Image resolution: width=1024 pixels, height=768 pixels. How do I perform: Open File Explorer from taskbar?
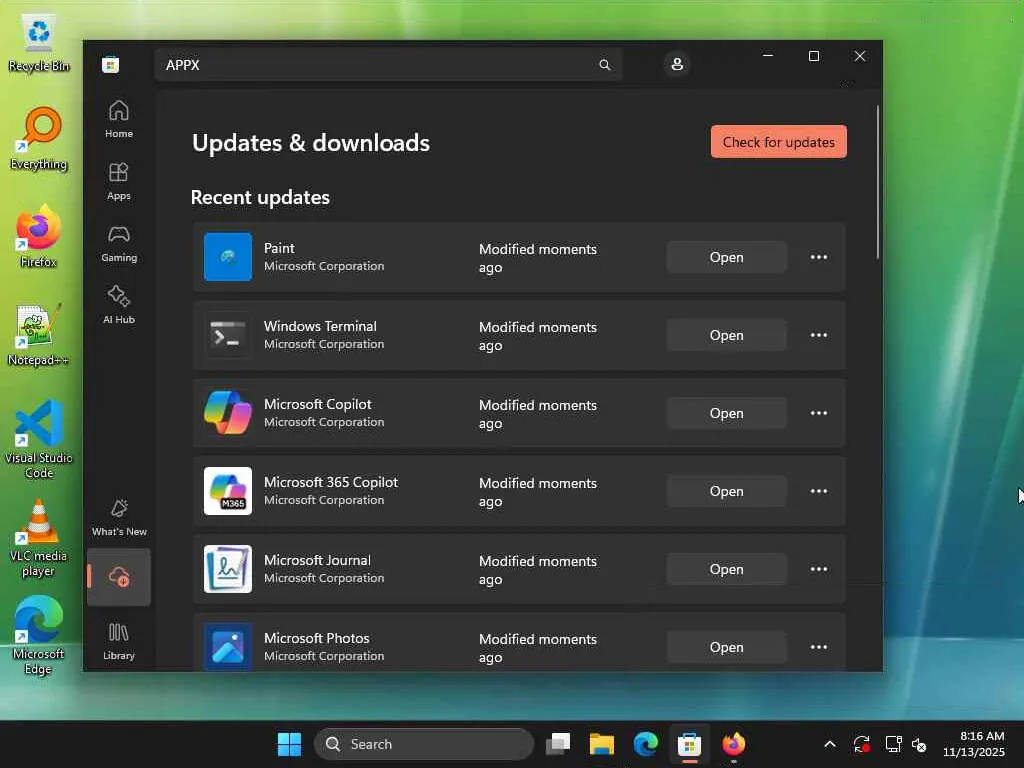(x=601, y=744)
